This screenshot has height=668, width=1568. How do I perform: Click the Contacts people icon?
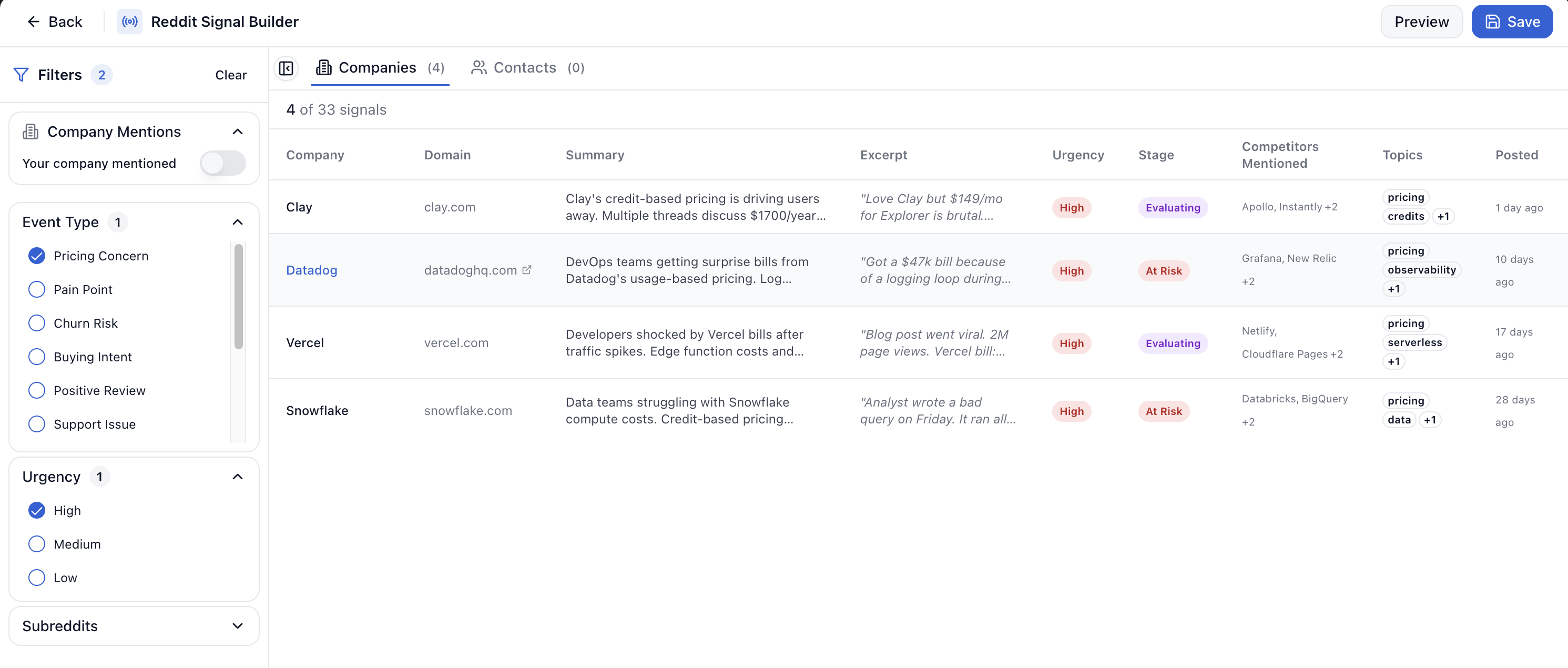pos(478,68)
